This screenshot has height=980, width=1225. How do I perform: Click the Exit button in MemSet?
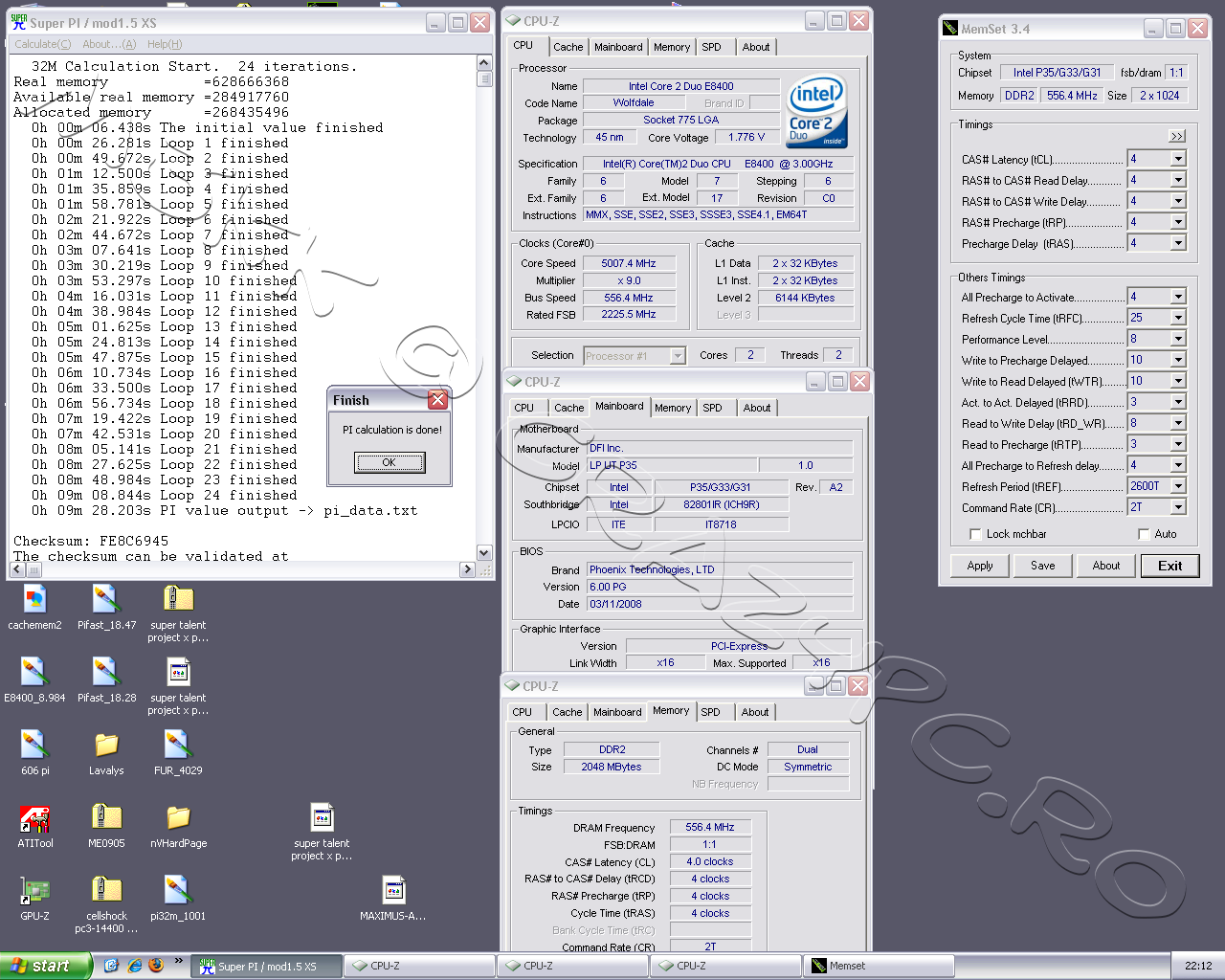[x=1169, y=566]
